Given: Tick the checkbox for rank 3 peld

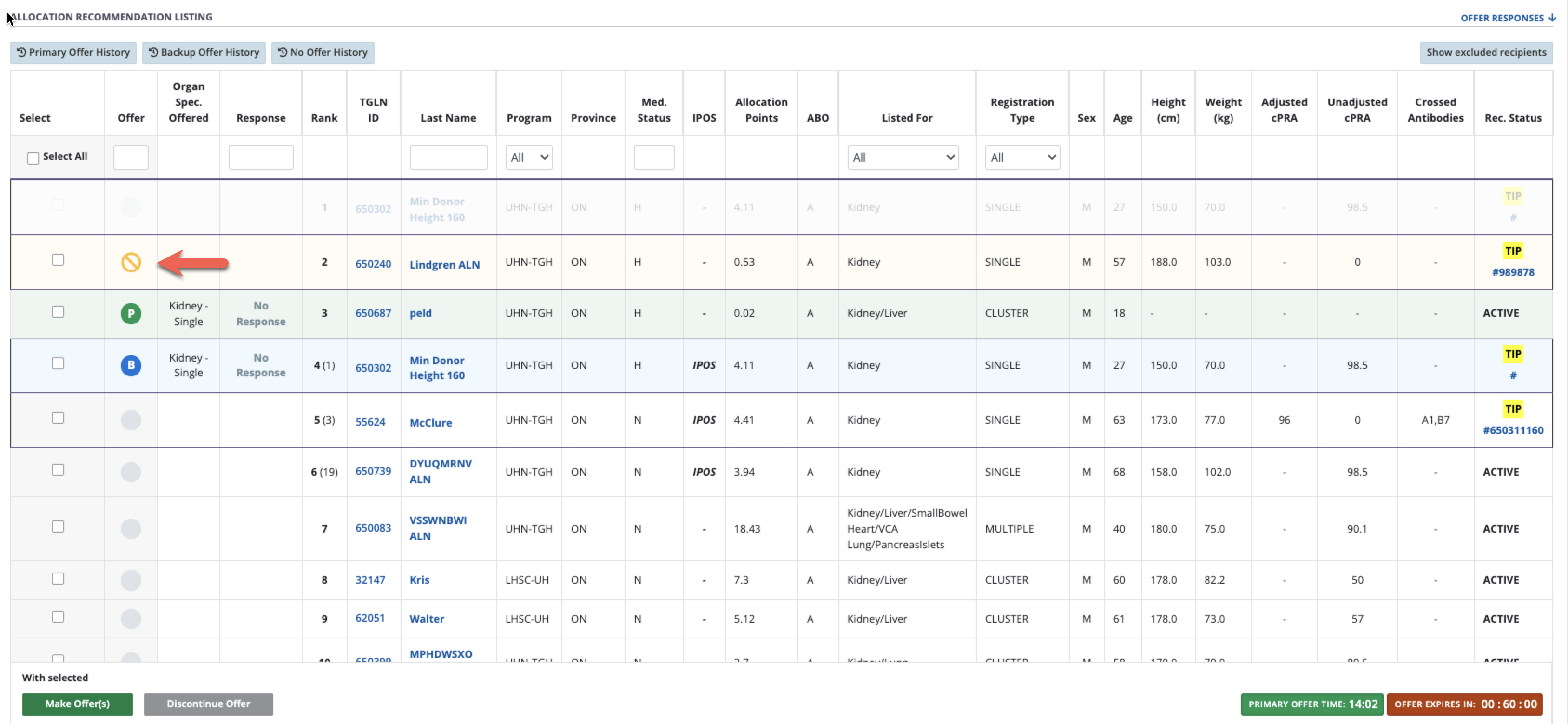Looking at the screenshot, I should tap(58, 312).
